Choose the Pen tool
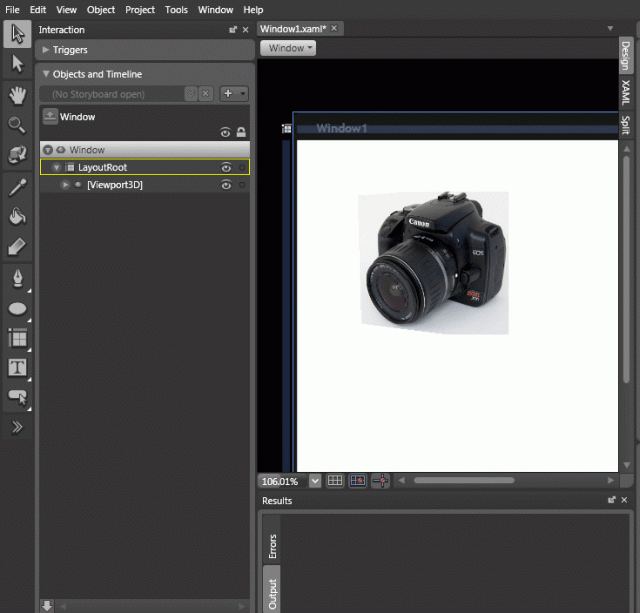 [x=17, y=277]
